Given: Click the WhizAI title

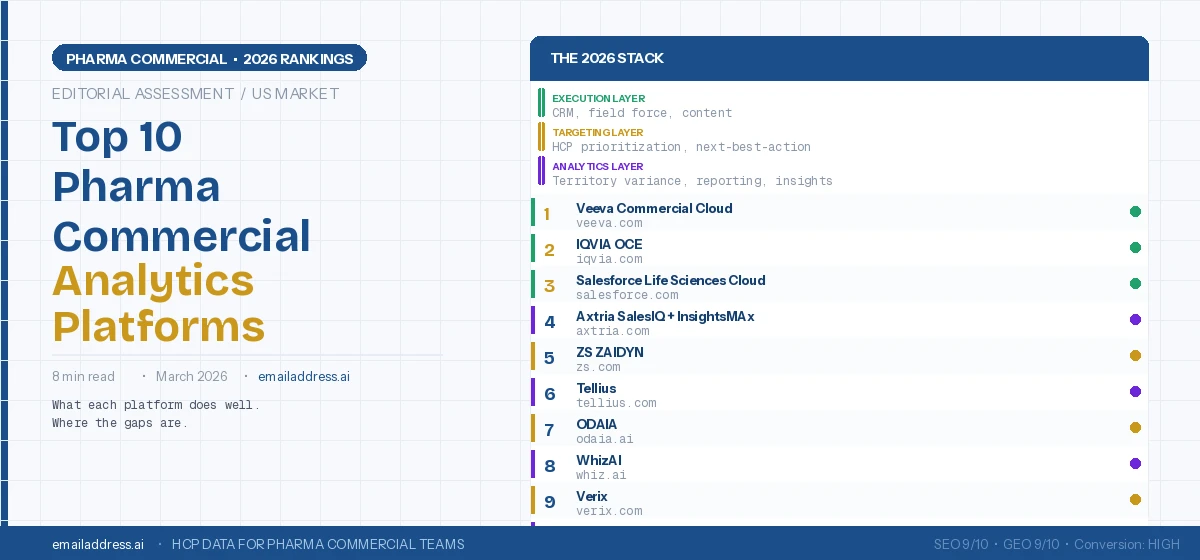Looking at the screenshot, I should pyautogui.click(x=599, y=461).
